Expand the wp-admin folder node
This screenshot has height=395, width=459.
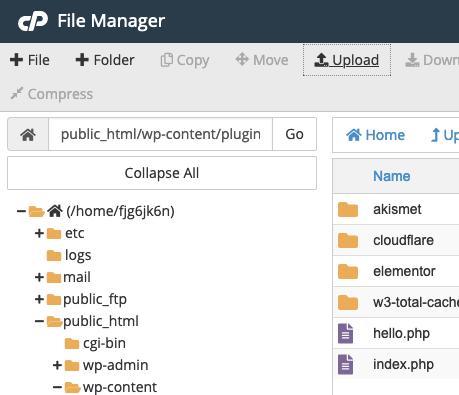coord(57,365)
